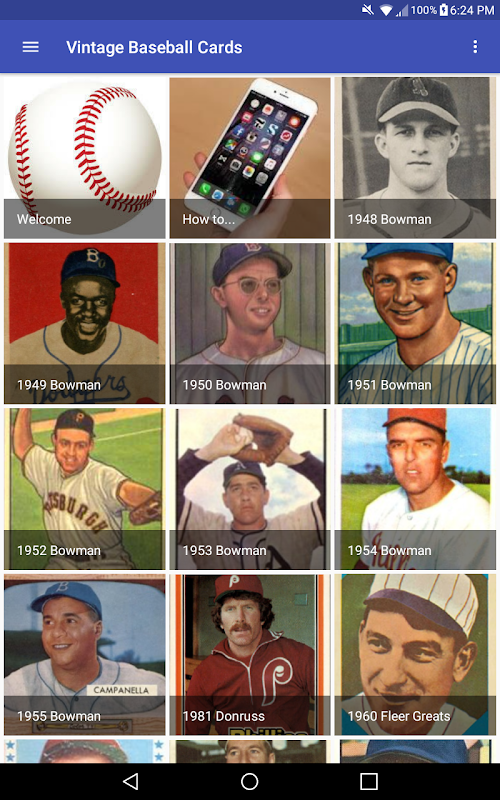Open the How to... phone tile
The width and height of the screenshot is (500, 800).
250,158
